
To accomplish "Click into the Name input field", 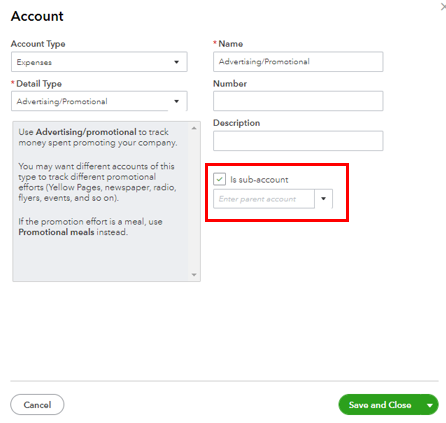I will [x=298, y=62].
